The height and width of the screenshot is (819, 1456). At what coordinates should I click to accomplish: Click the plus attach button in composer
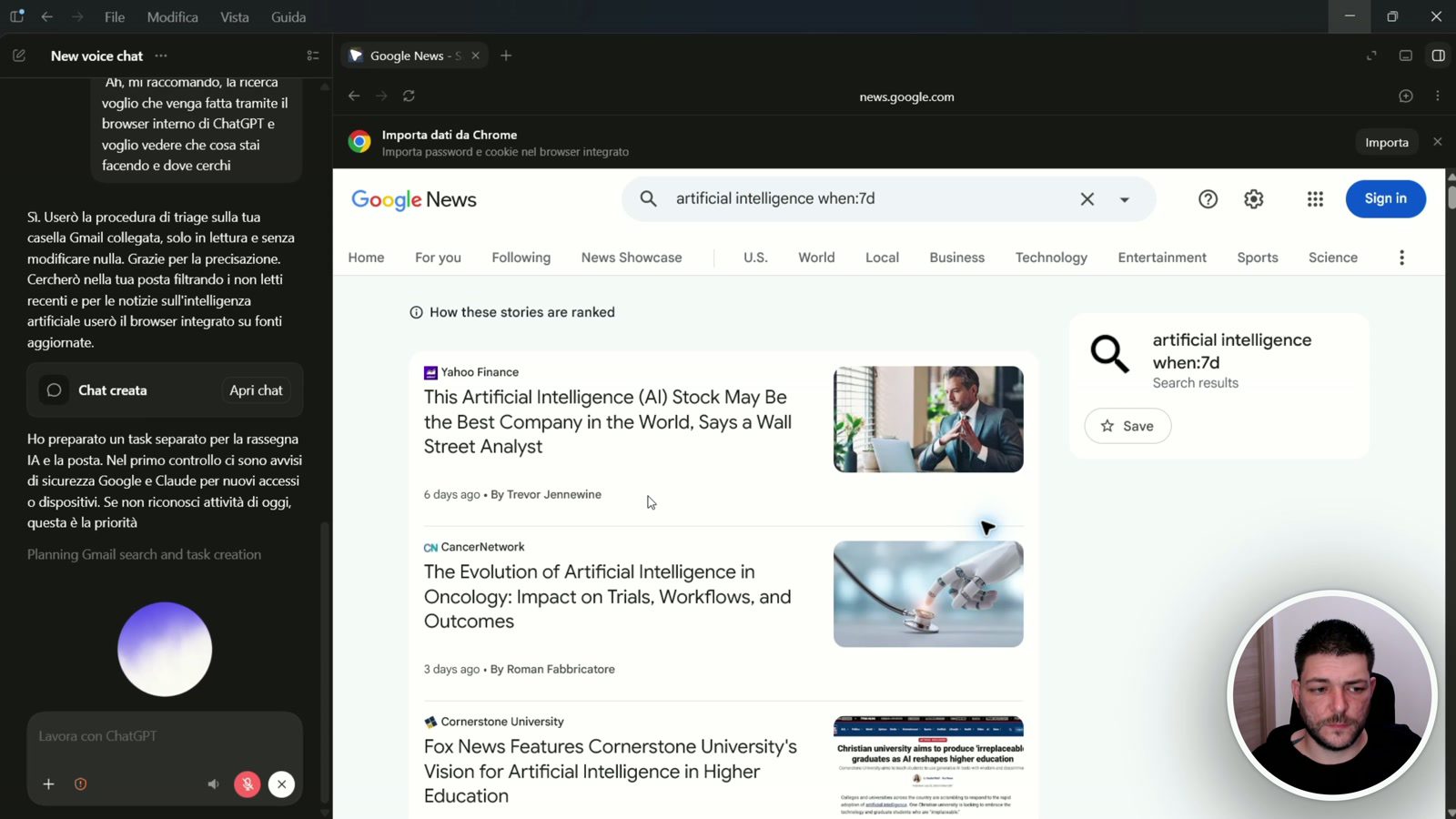tap(48, 784)
